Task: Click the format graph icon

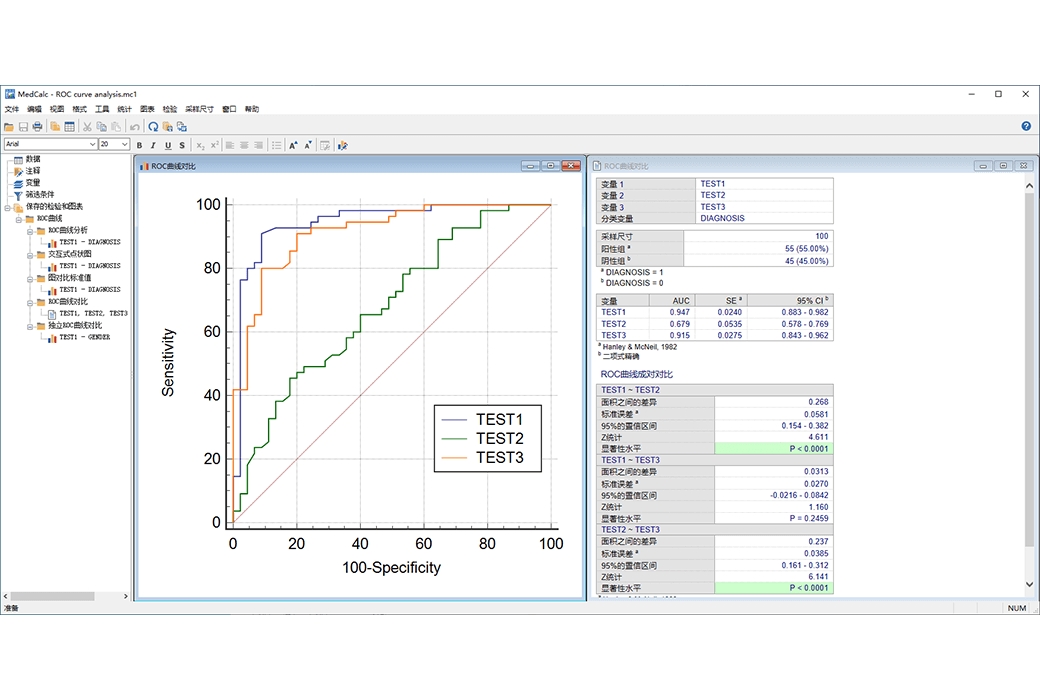Action: [342, 145]
